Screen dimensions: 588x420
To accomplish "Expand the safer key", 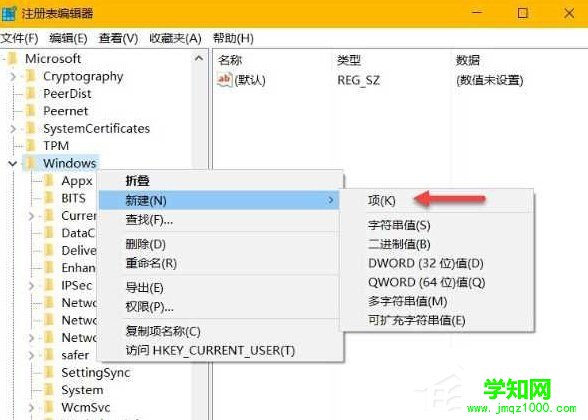I will tap(32, 355).
